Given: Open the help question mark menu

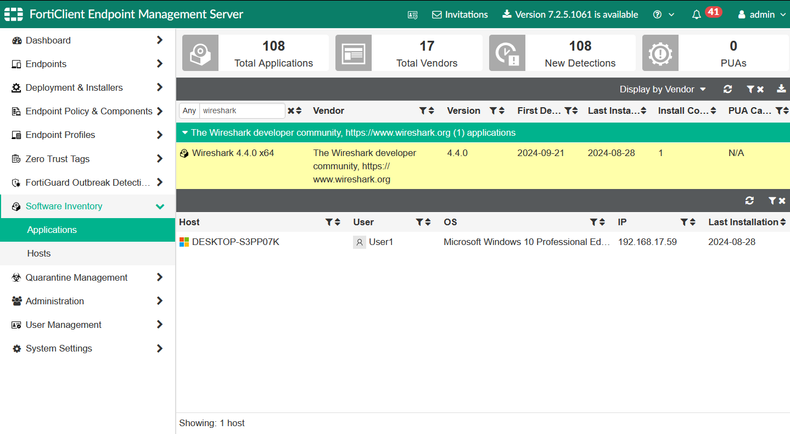Looking at the screenshot, I should pyautogui.click(x=664, y=15).
